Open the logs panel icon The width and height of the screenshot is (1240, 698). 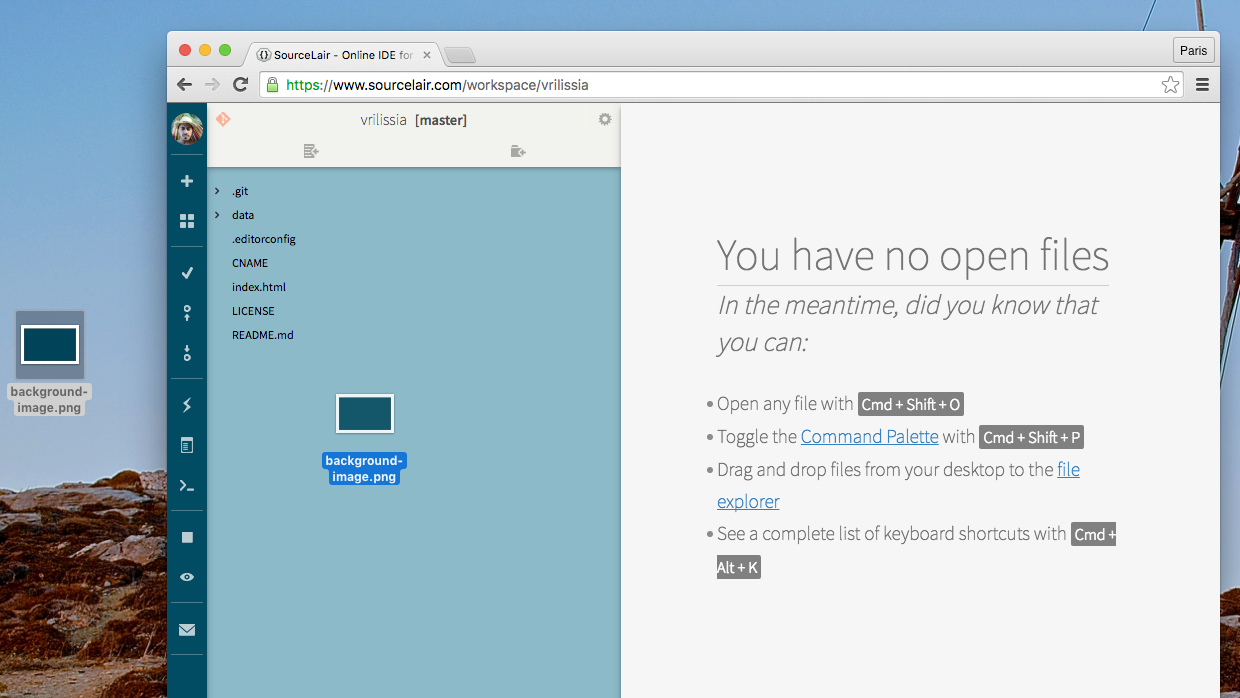click(x=186, y=445)
